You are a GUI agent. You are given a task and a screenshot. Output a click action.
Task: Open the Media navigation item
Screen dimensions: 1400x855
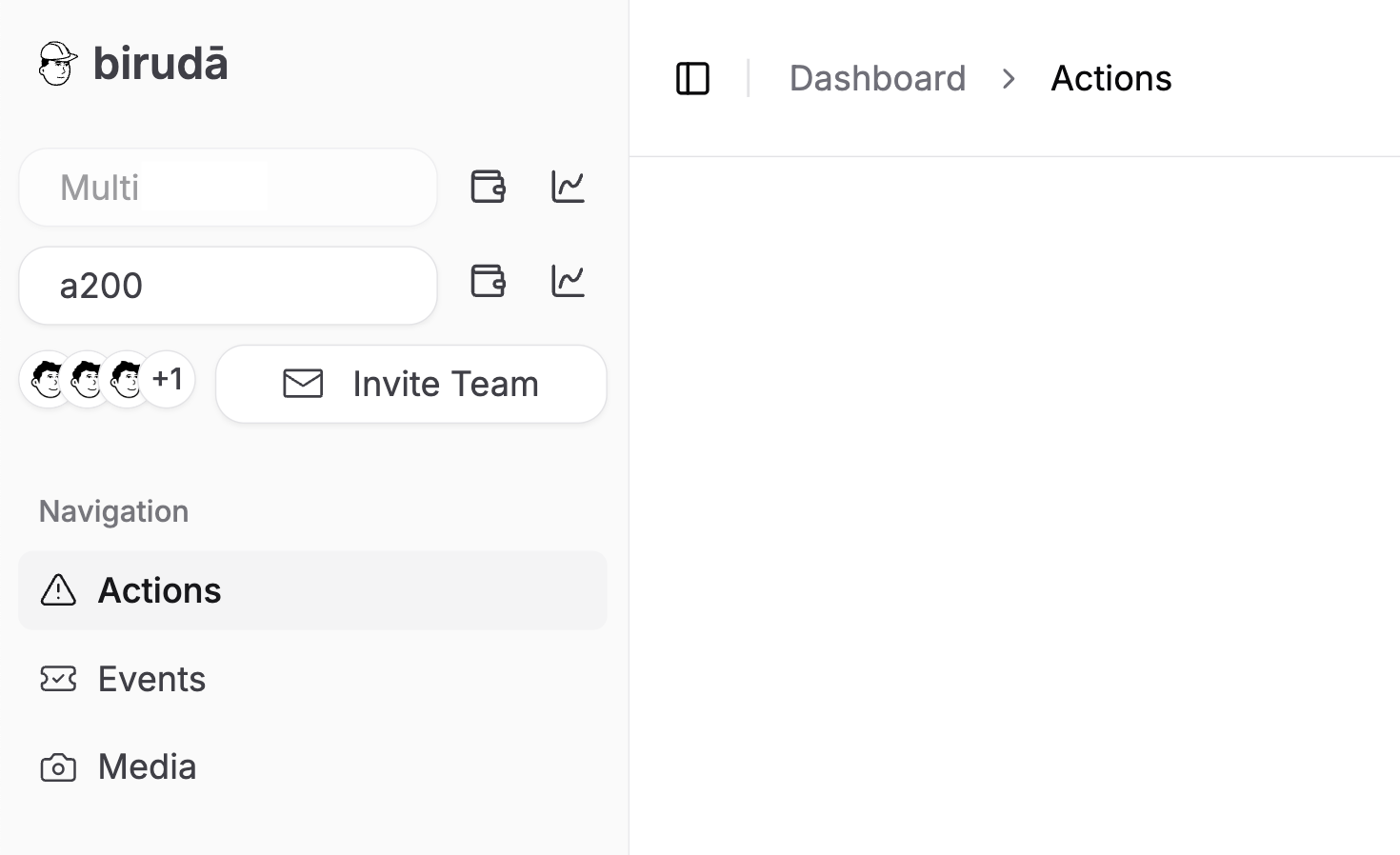point(146,766)
